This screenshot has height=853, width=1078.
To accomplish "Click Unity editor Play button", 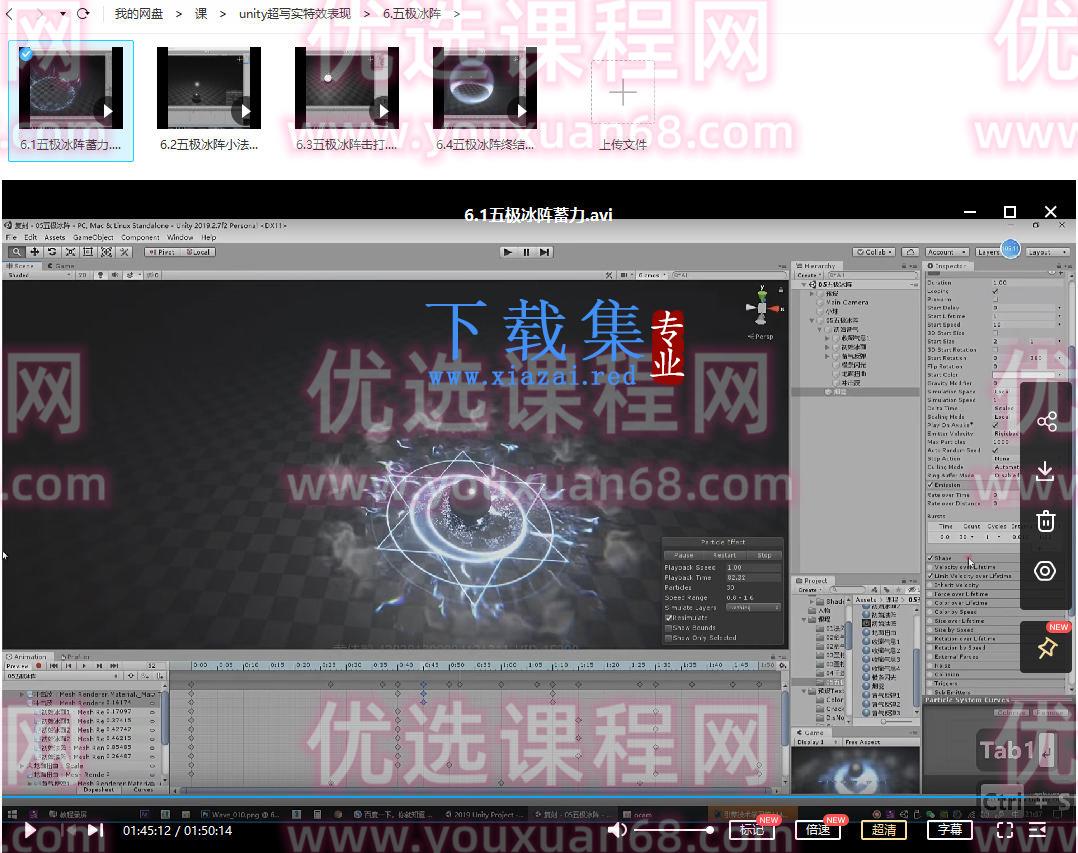I will pos(508,252).
